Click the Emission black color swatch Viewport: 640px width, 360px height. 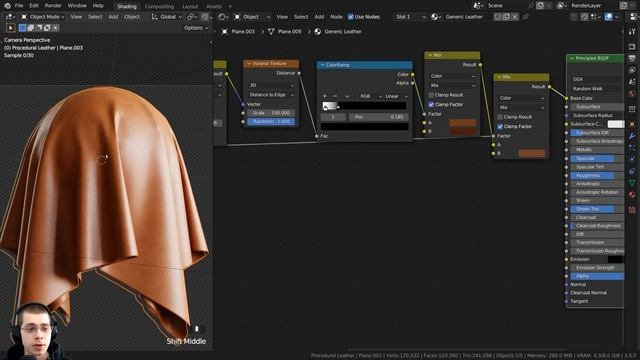(x=616, y=259)
